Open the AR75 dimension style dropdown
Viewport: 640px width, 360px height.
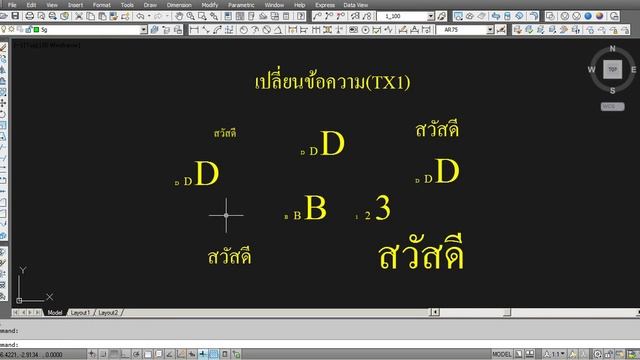490,30
